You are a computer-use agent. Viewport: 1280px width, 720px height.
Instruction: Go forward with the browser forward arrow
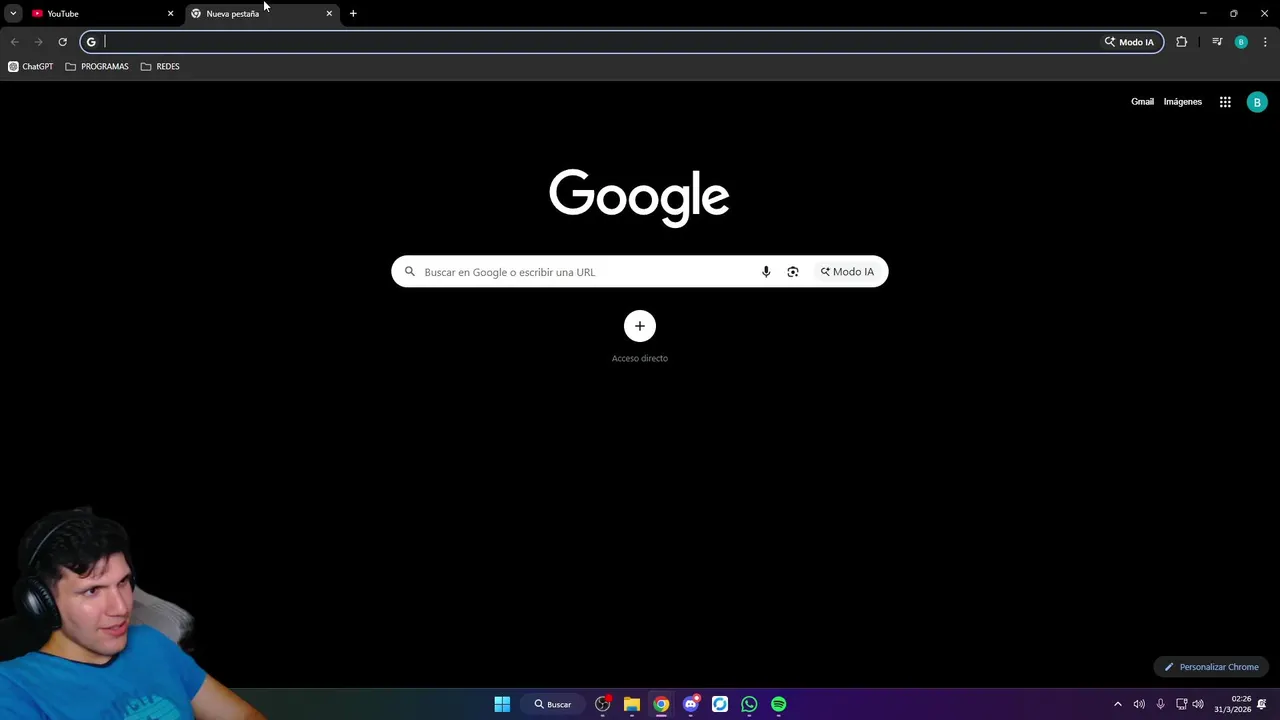tap(38, 42)
